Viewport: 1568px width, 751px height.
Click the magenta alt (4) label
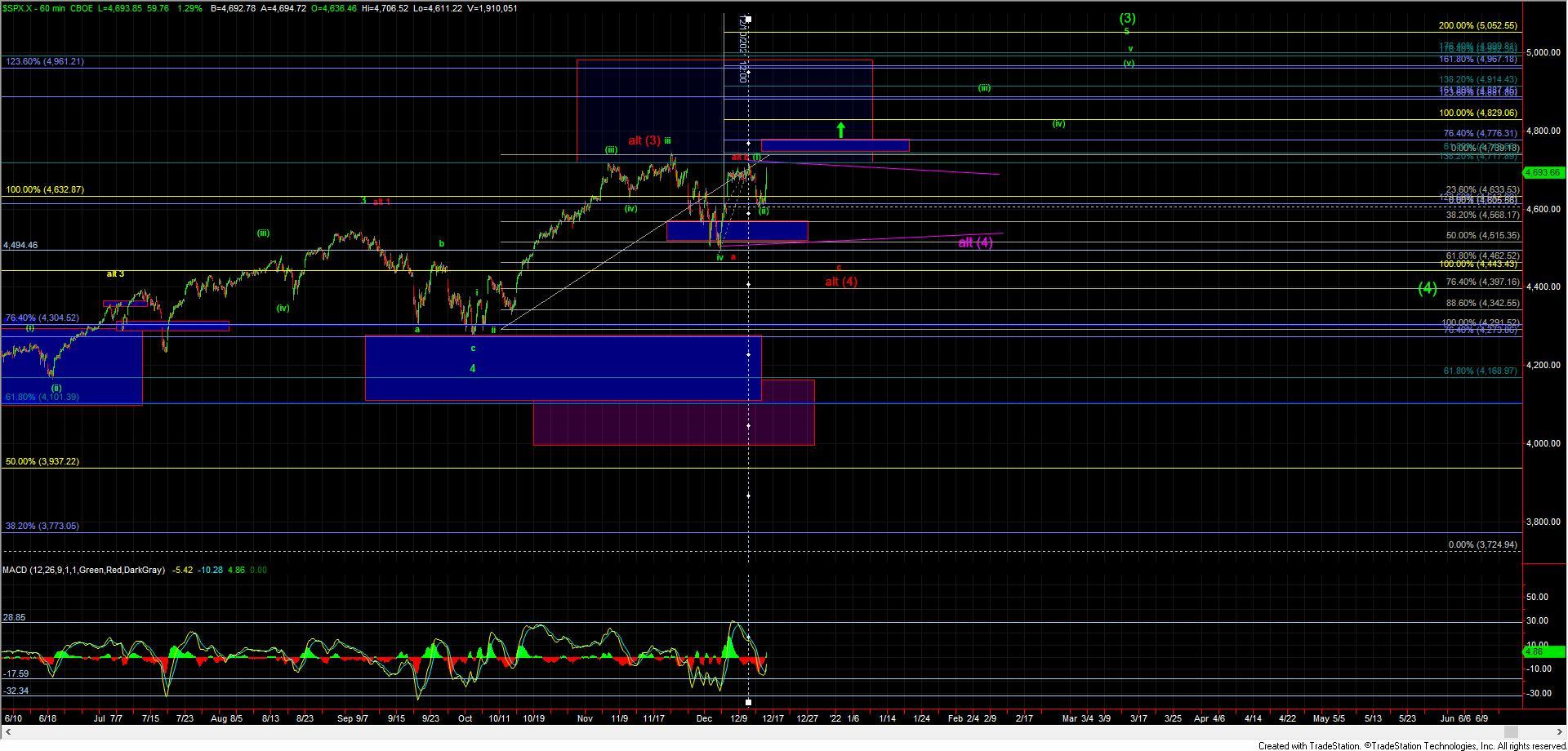click(x=975, y=242)
